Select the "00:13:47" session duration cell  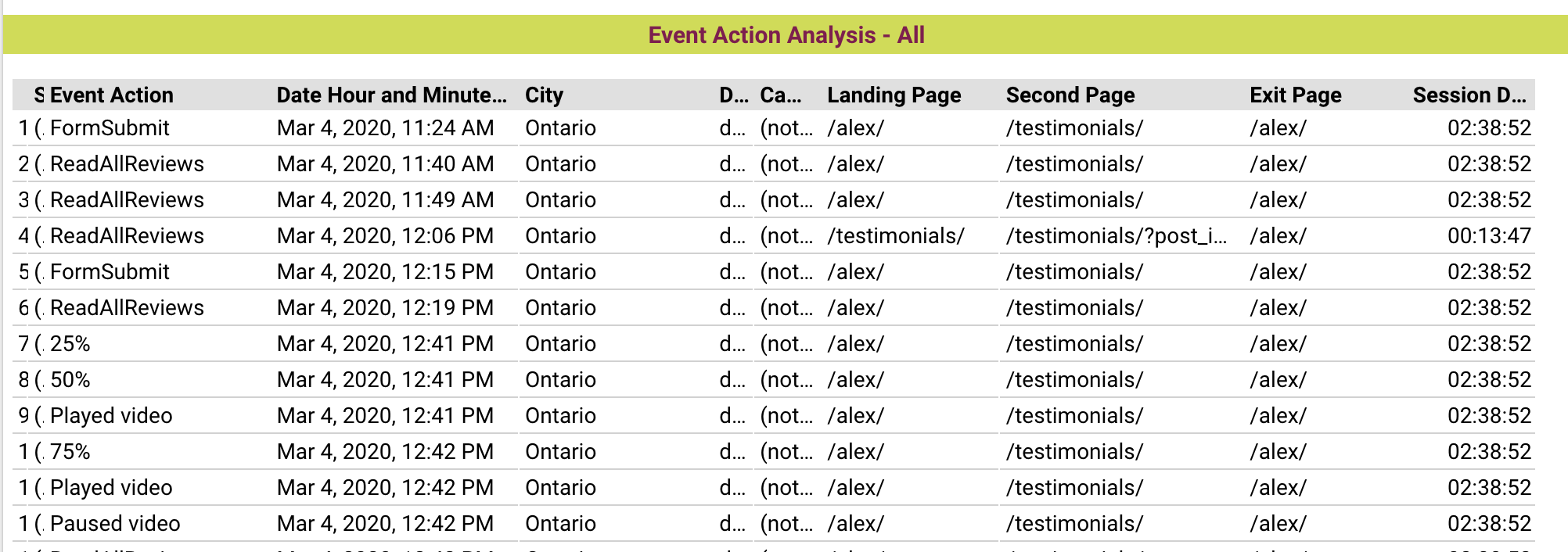point(1488,236)
